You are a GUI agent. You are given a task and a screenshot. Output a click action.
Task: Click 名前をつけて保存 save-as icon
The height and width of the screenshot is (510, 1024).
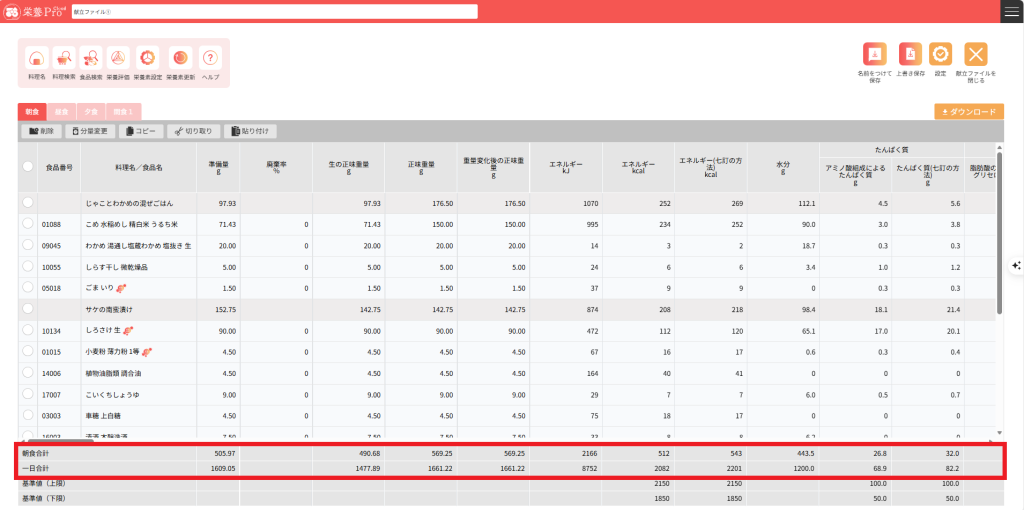pyautogui.click(x=874, y=55)
